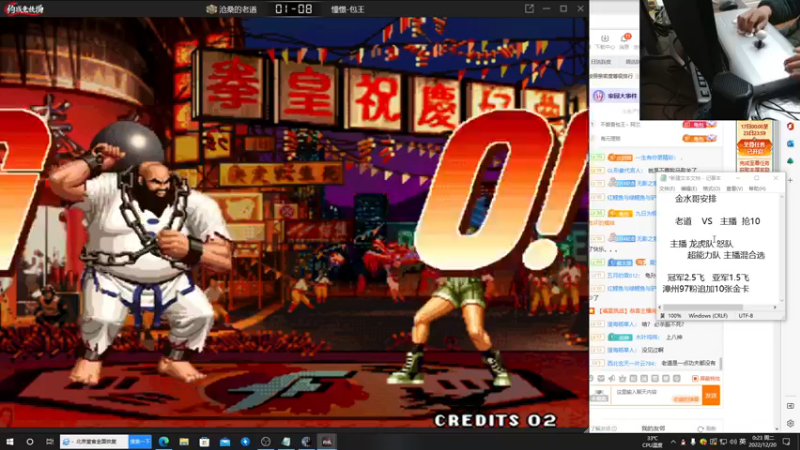Viewport: 800px width, 450px height.
Task: Open Notepad's 帮助(H) Help menu
Action: tap(757, 189)
